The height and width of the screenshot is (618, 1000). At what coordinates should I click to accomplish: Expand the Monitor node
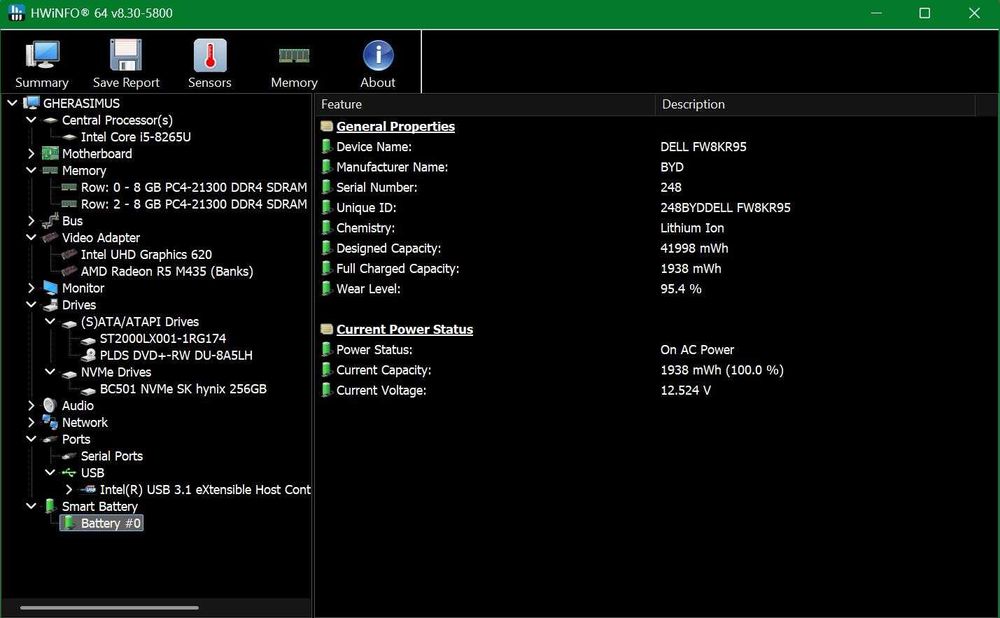31,288
